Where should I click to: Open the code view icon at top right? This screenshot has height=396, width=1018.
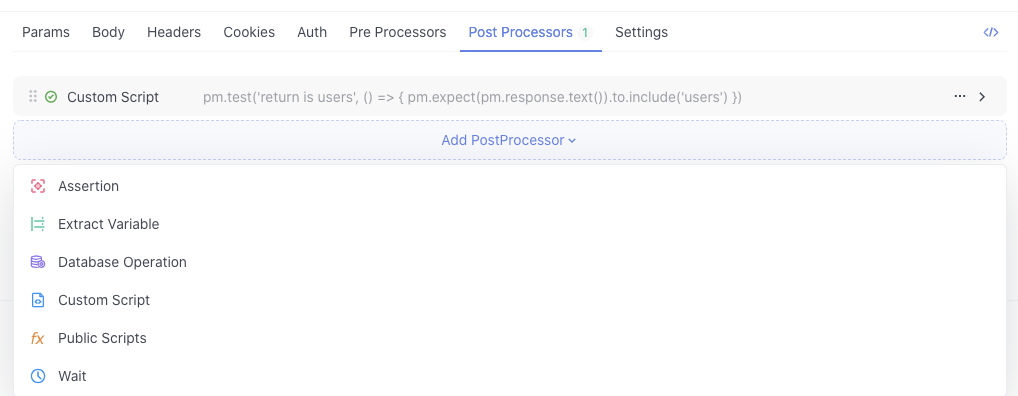point(991,32)
